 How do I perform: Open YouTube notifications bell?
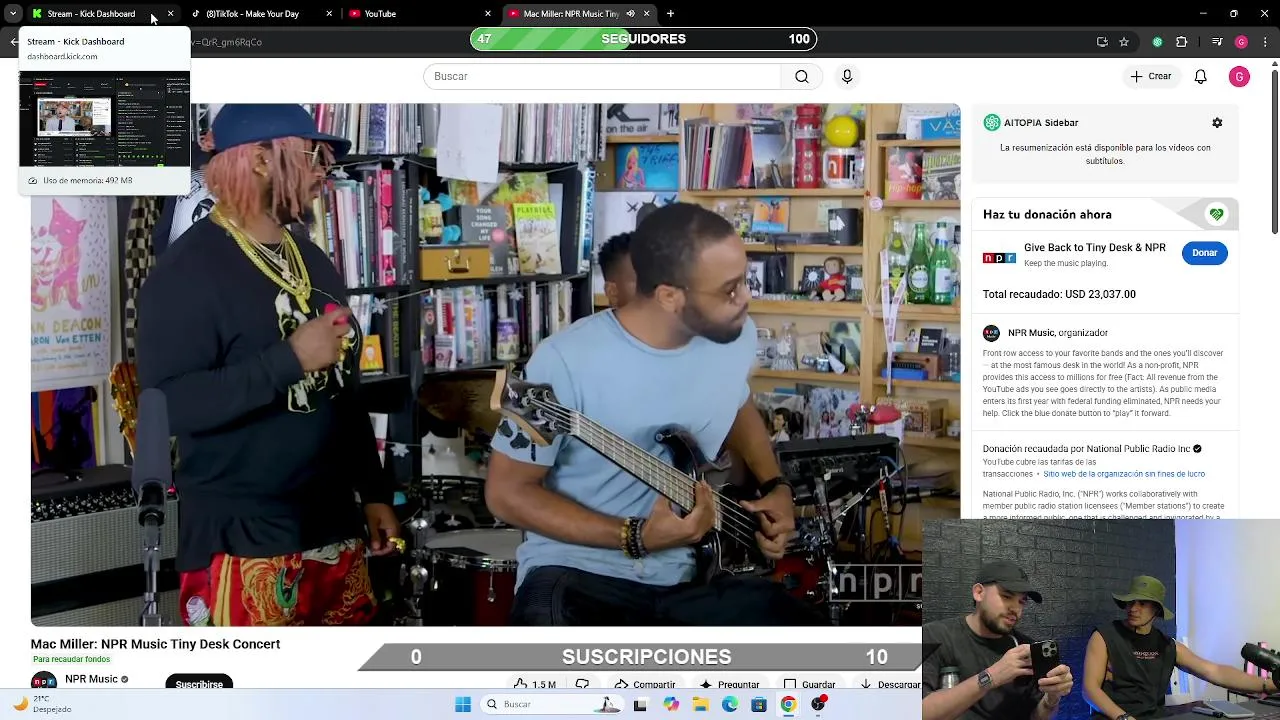[x=1201, y=77]
